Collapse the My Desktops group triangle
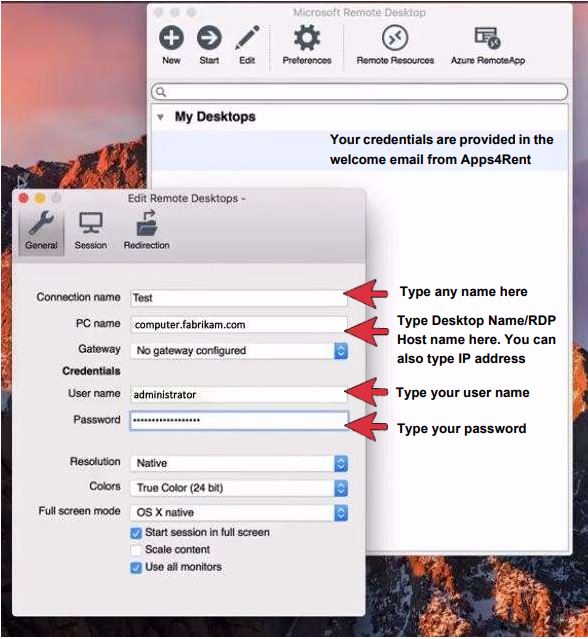Viewport: 588px width, 639px height. (x=161, y=117)
